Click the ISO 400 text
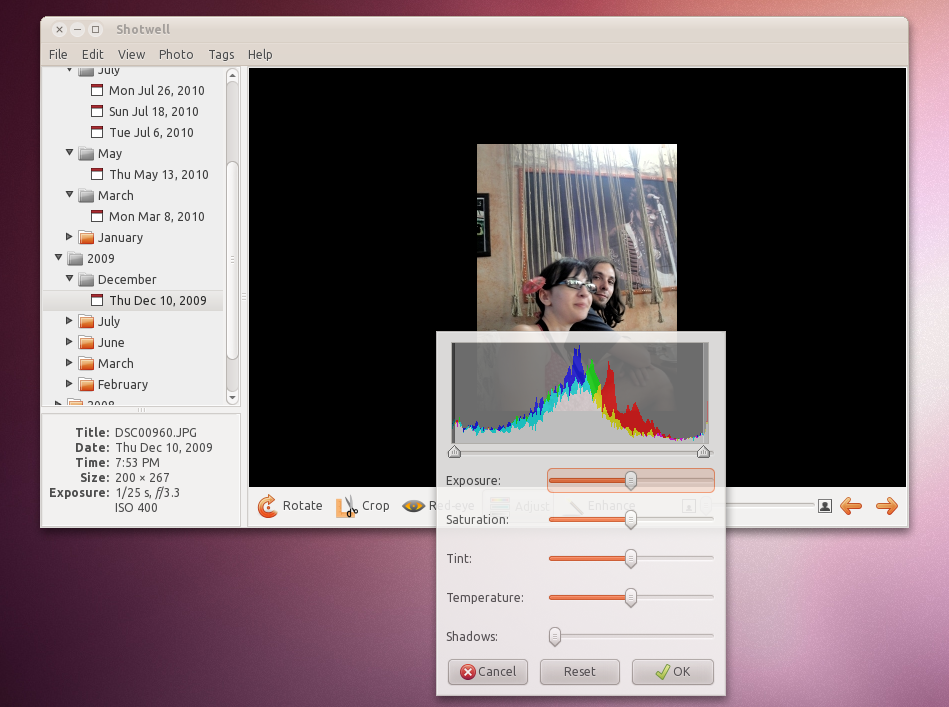The image size is (949, 707). pos(136,508)
